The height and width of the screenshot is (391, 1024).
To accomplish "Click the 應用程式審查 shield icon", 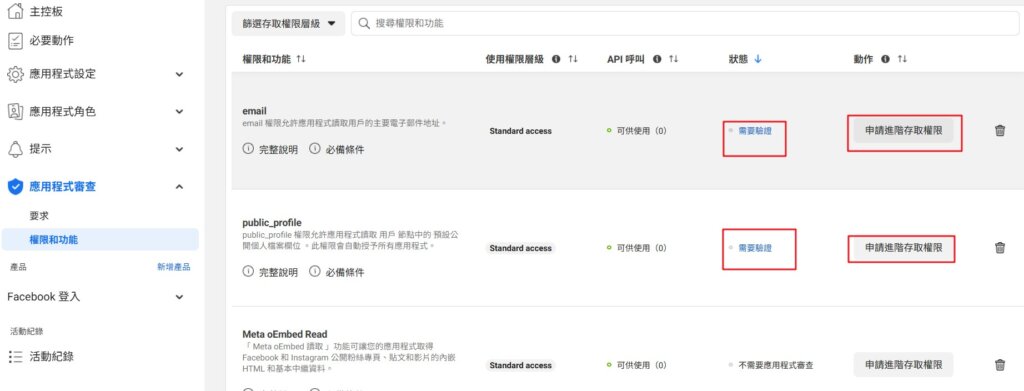I will tap(15, 187).
